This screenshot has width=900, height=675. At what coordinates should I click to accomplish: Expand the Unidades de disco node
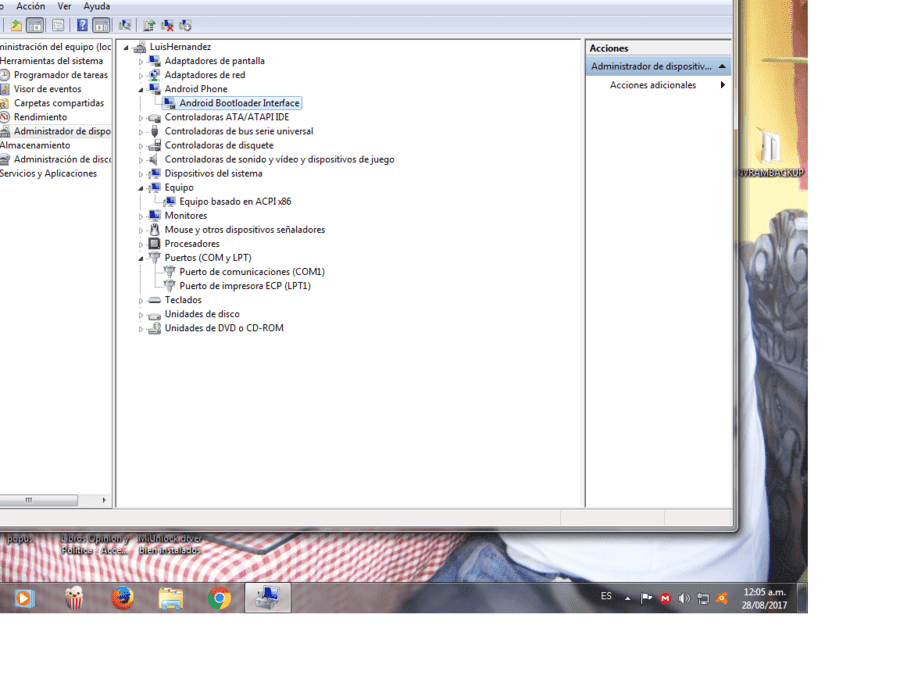pos(141,315)
